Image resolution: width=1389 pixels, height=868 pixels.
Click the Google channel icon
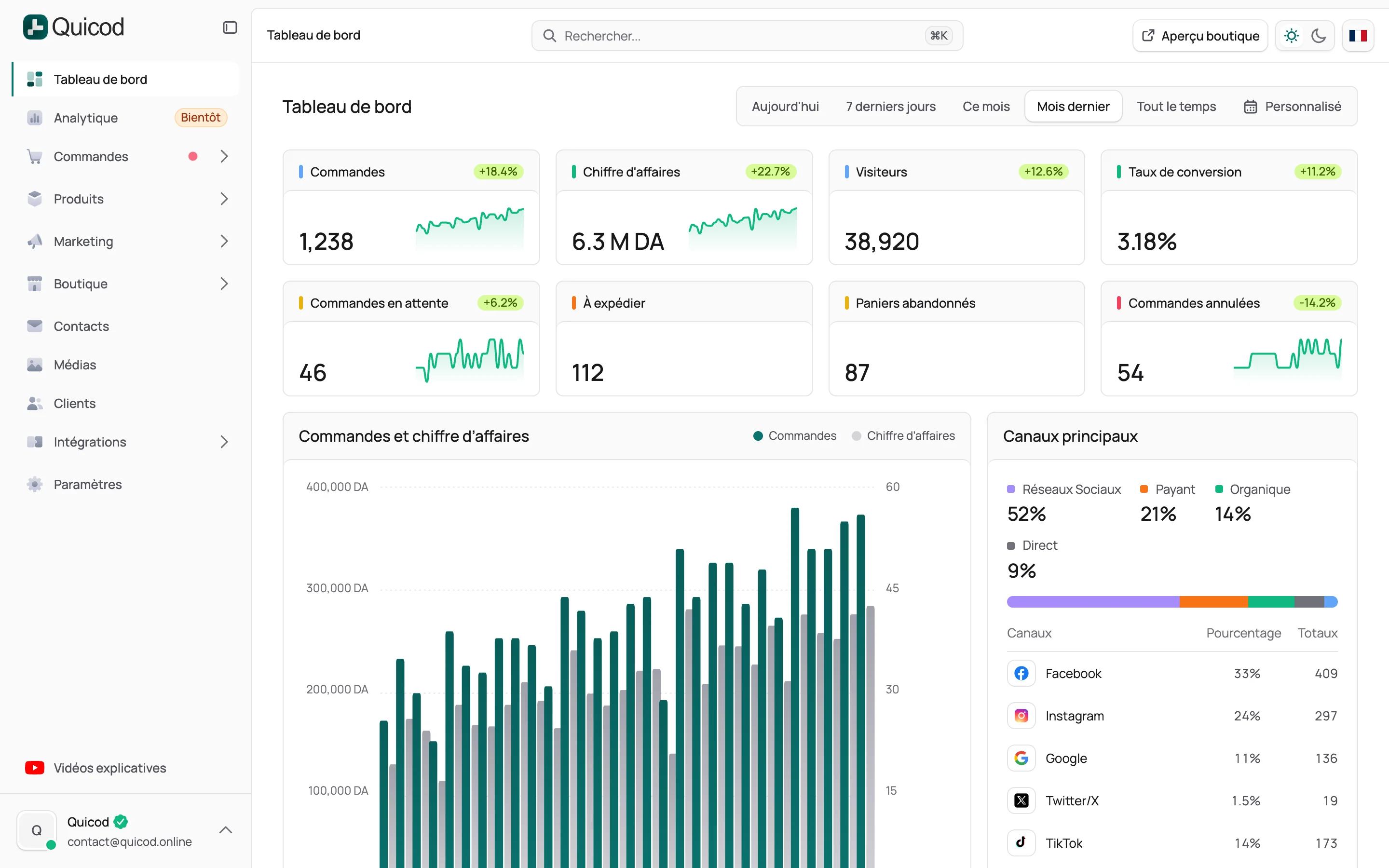tap(1021, 758)
